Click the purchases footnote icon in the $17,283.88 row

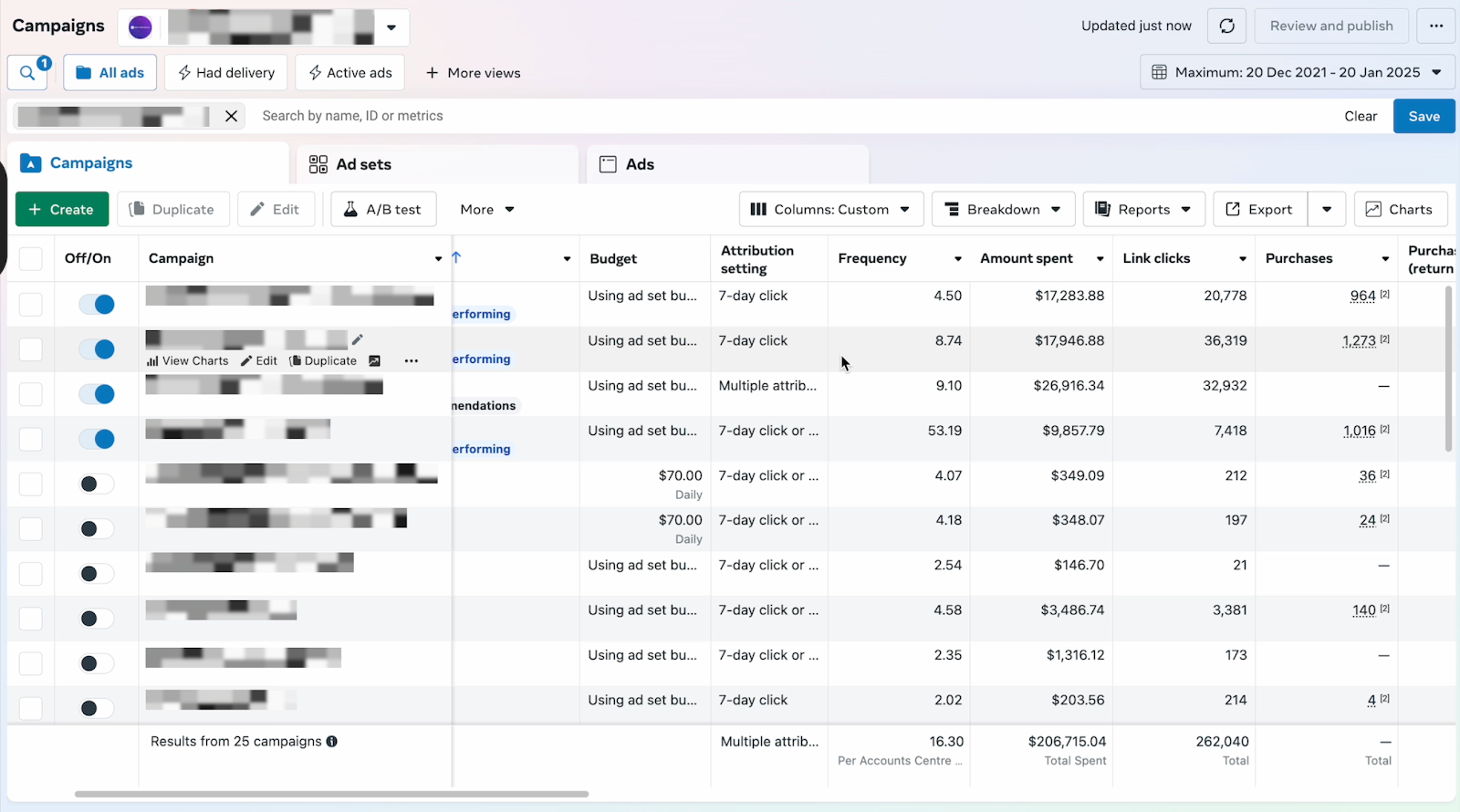[1384, 294]
